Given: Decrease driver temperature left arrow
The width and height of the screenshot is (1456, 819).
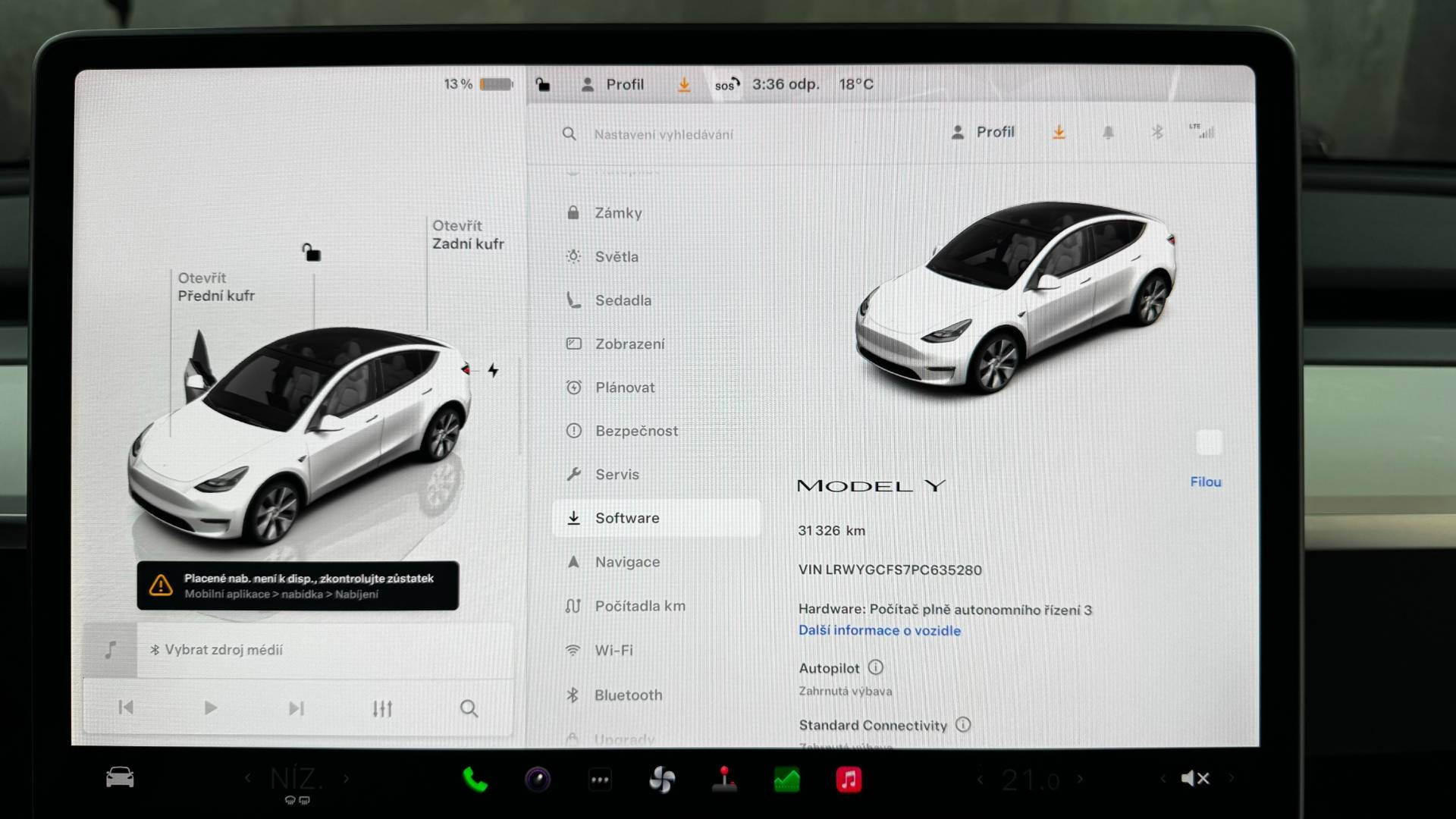Looking at the screenshot, I should (x=247, y=778).
